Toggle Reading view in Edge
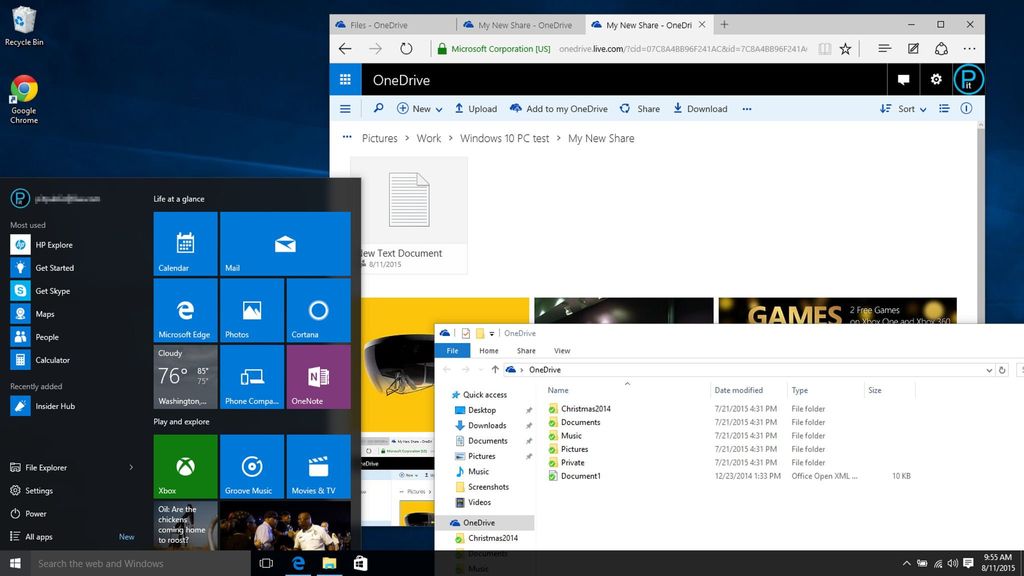This screenshot has width=1024, height=576. [823, 48]
